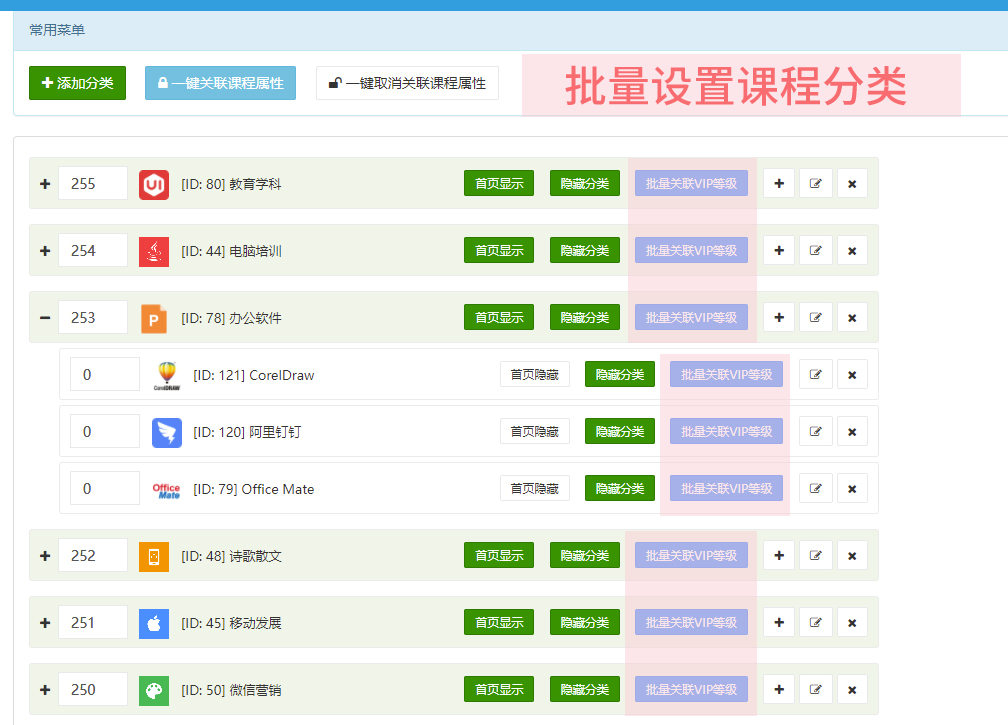The height and width of the screenshot is (725, 1008).
Task: Toggle 首页显示 for 教育学科
Action: (x=499, y=183)
